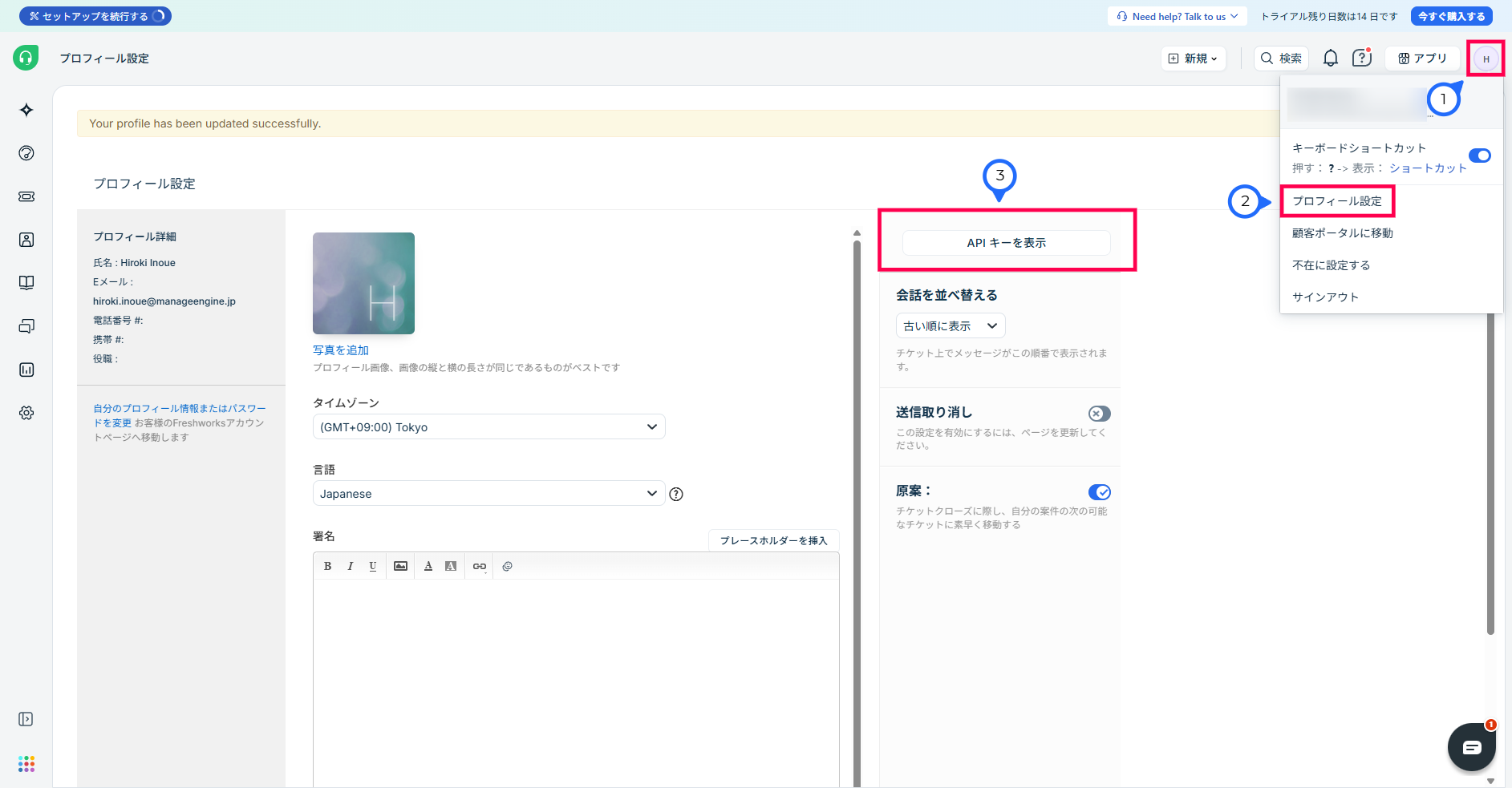Enable the 送信取り消し setting
This screenshot has height=788, width=1512.
pos(1099,414)
